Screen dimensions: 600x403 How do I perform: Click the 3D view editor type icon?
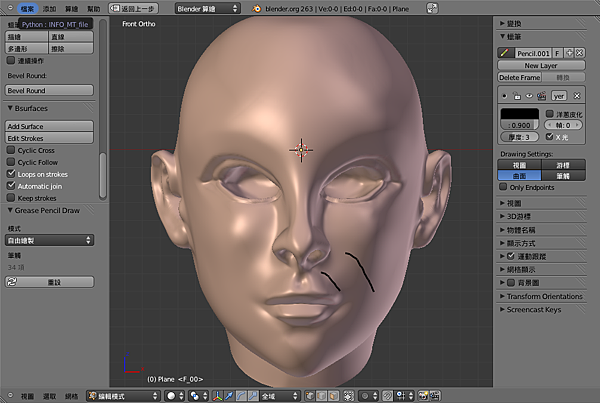pyautogui.click(x=8, y=396)
